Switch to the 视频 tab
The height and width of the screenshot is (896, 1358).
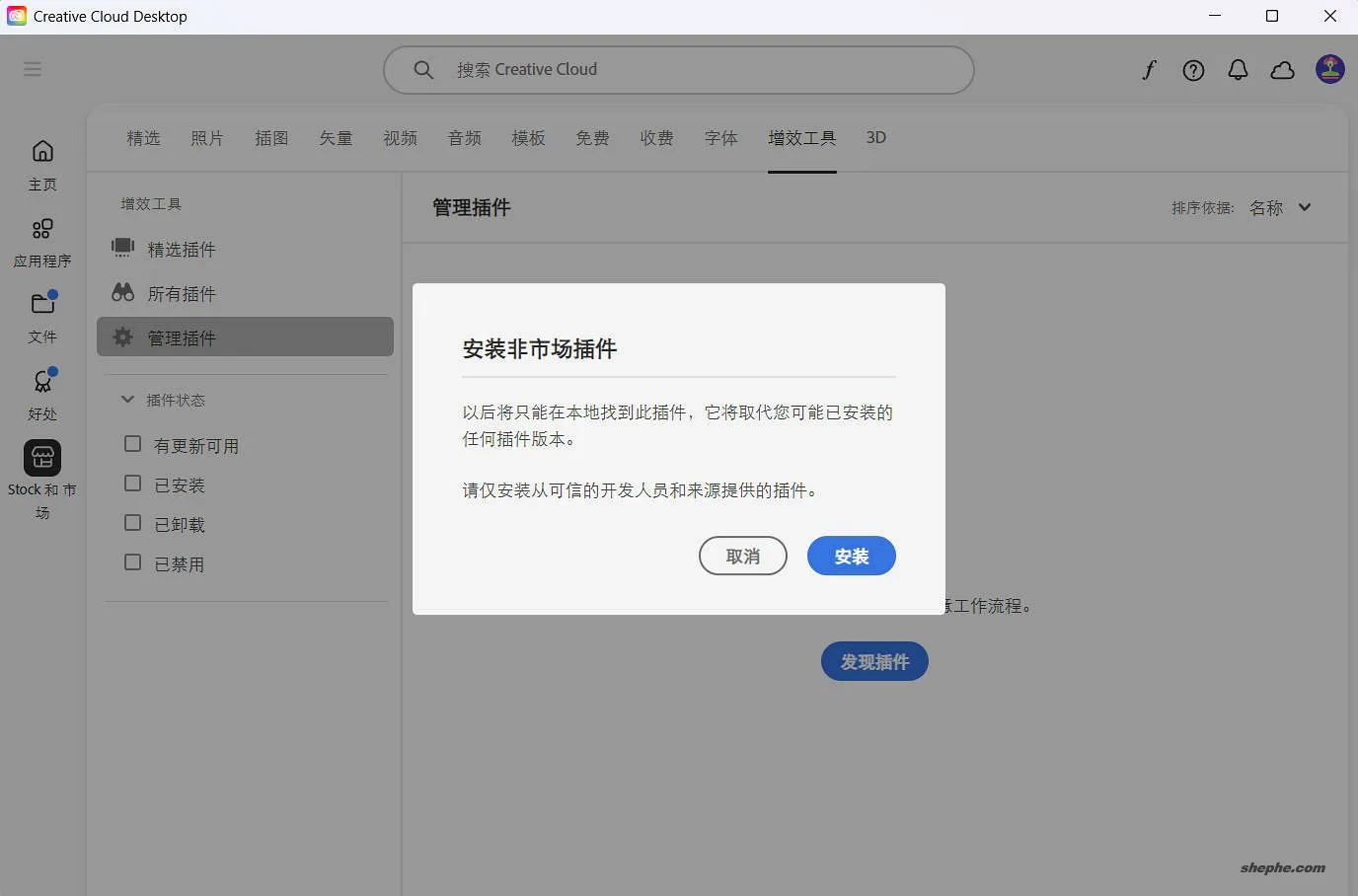pos(400,138)
